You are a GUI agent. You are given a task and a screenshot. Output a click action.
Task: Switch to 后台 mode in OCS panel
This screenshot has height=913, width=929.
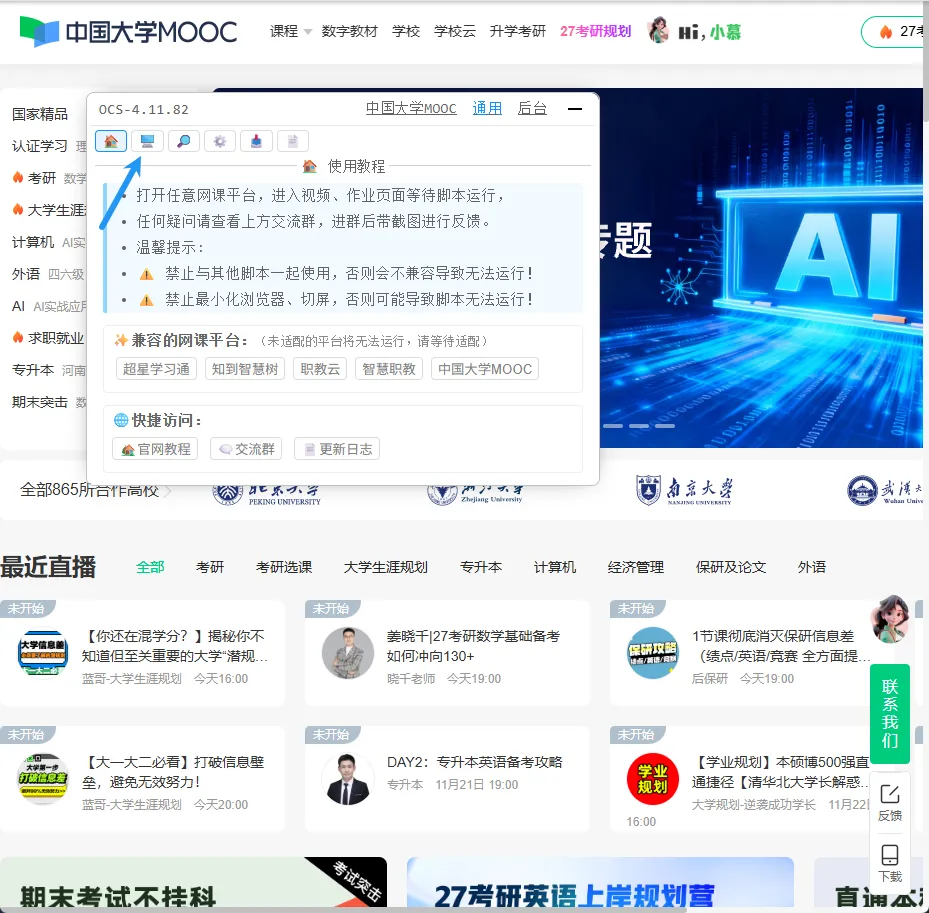coord(532,108)
